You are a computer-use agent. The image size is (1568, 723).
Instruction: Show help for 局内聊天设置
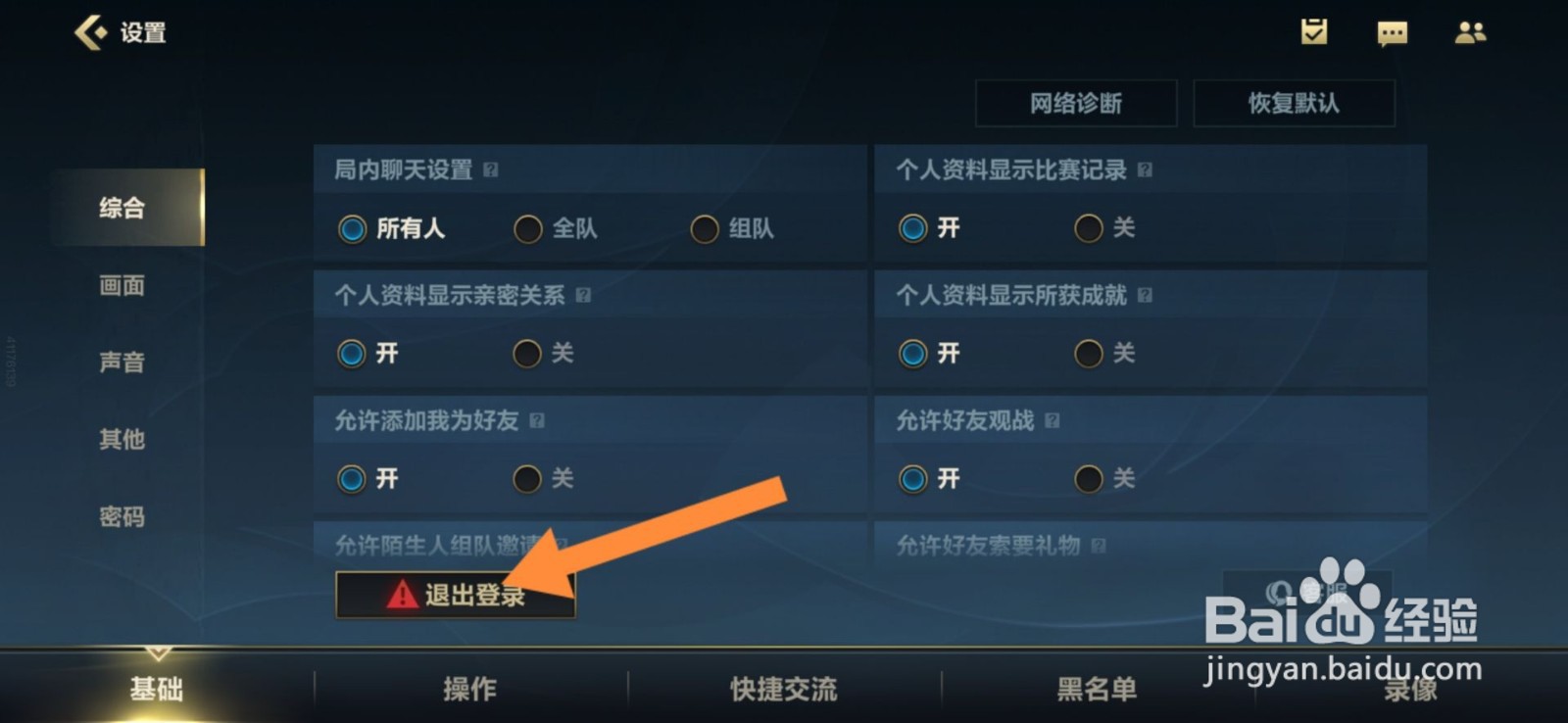pos(491,169)
